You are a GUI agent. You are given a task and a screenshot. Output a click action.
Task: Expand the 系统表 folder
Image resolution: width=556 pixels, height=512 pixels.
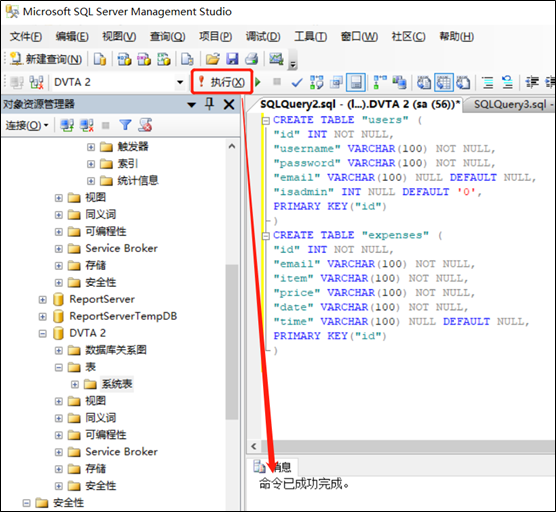(75, 384)
